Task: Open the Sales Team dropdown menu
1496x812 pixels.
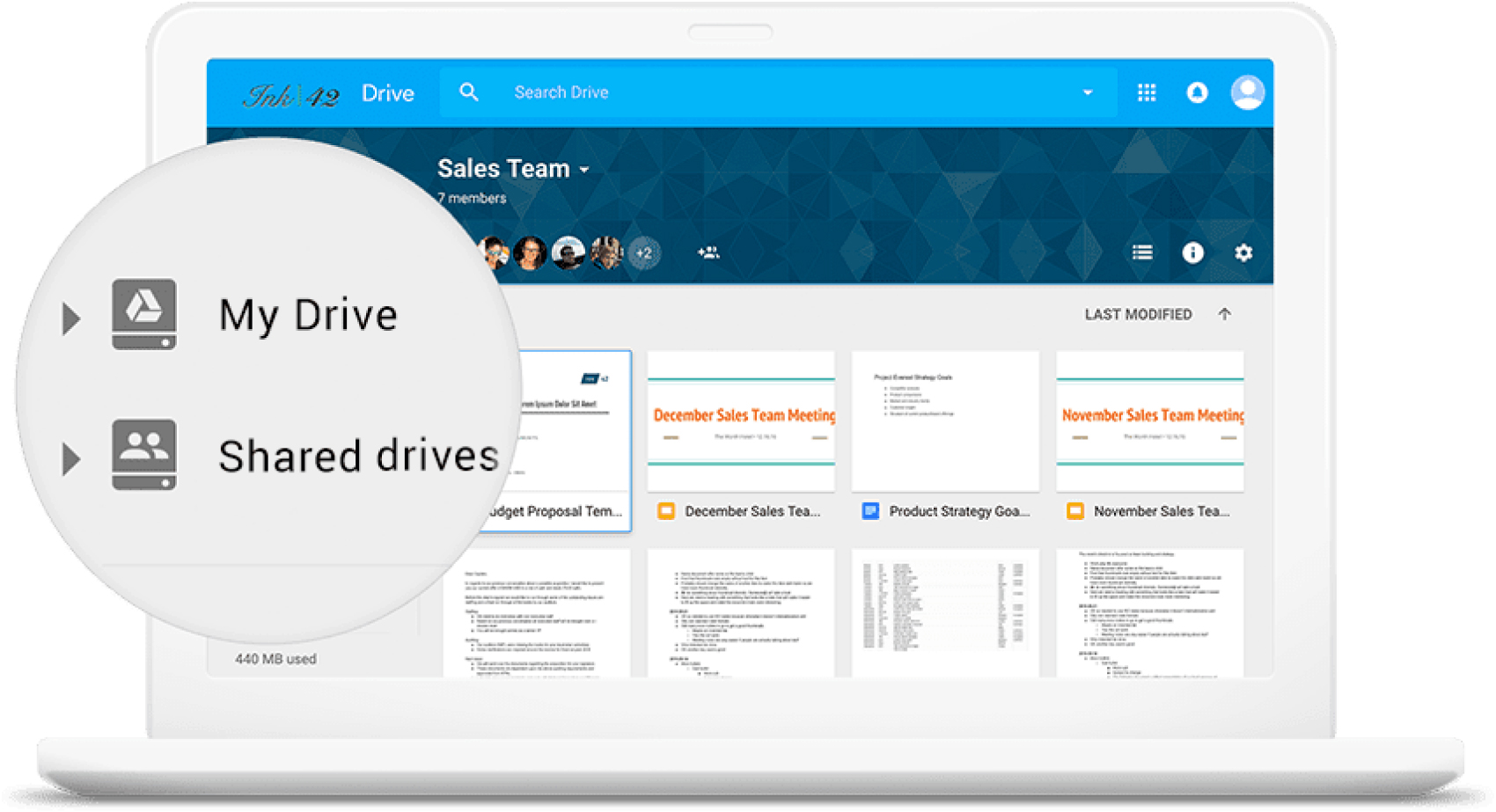Action: click(x=584, y=169)
